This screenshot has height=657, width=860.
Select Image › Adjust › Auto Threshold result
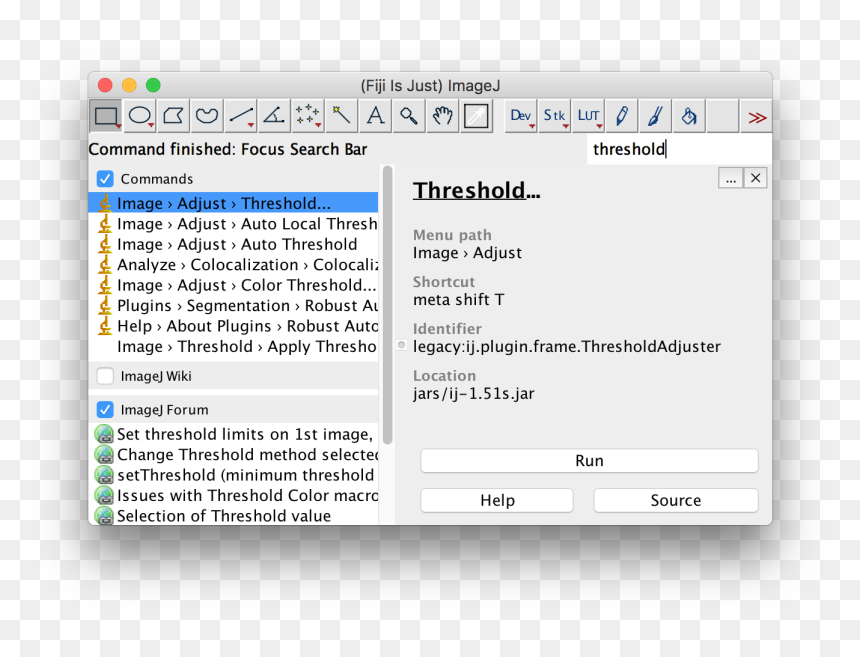pos(233,244)
